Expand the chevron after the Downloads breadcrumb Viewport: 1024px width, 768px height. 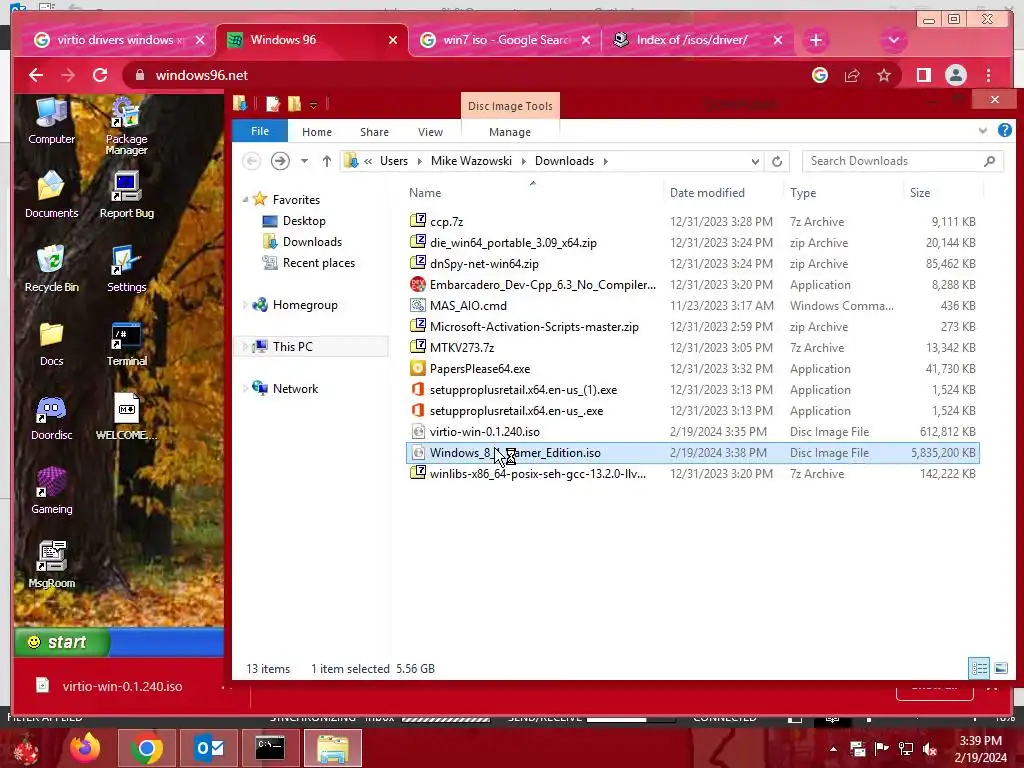coord(605,161)
